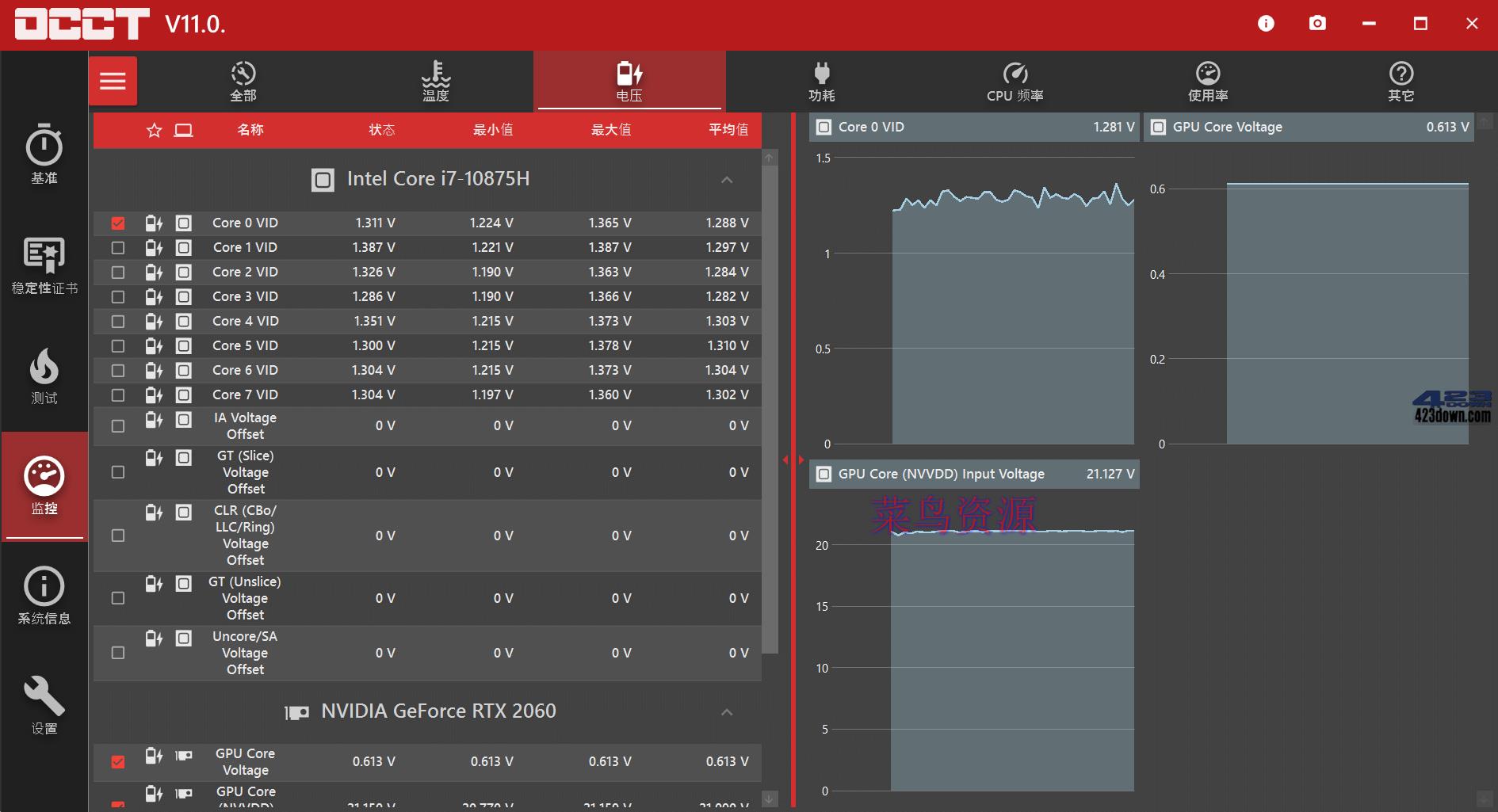
Task: Uncheck the Core 0 VID checkbox
Action: tap(118, 223)
